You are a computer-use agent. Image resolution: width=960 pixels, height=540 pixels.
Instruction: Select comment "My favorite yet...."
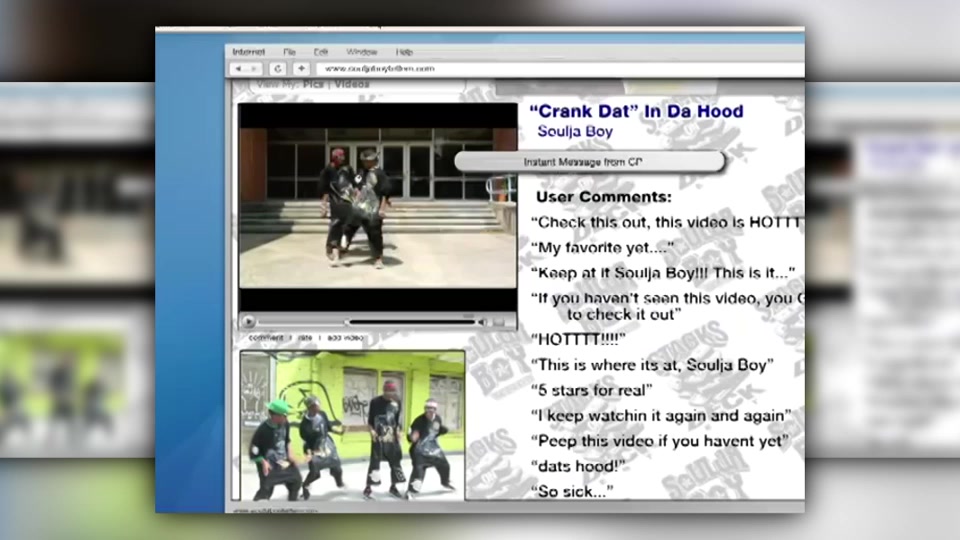click(602, 247)
